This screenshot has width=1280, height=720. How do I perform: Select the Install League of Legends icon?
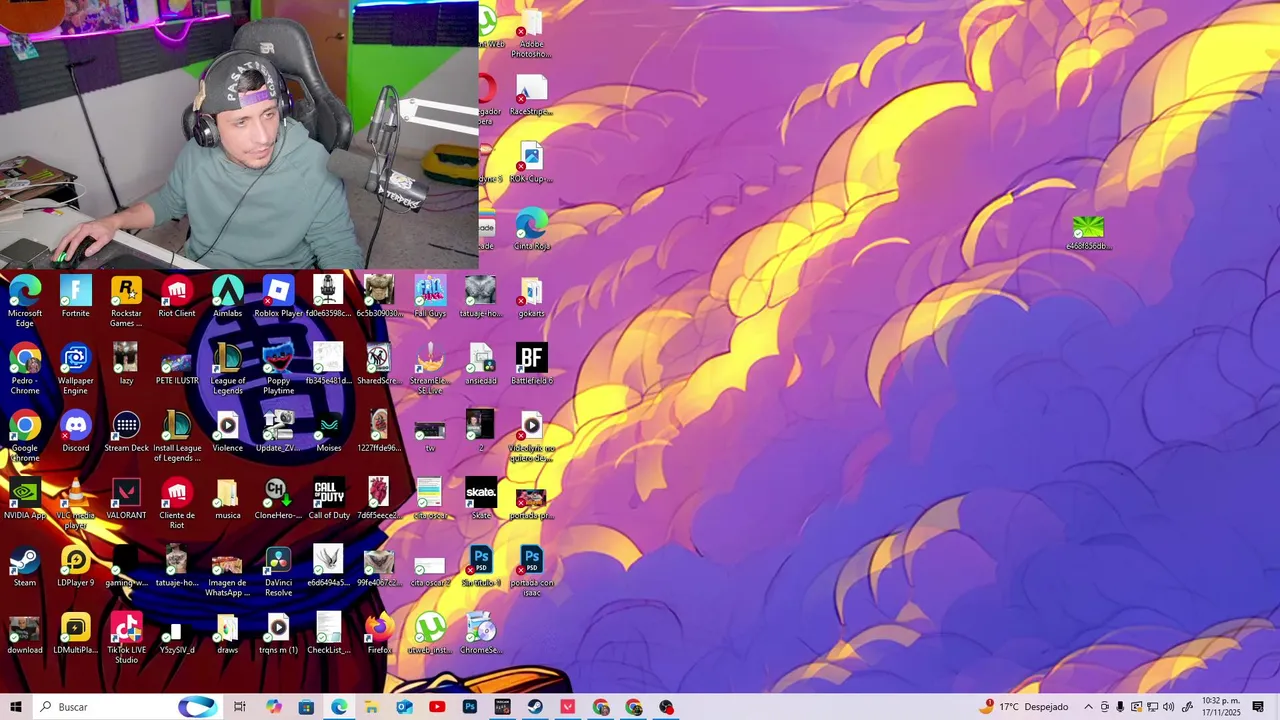pos(177,435)
